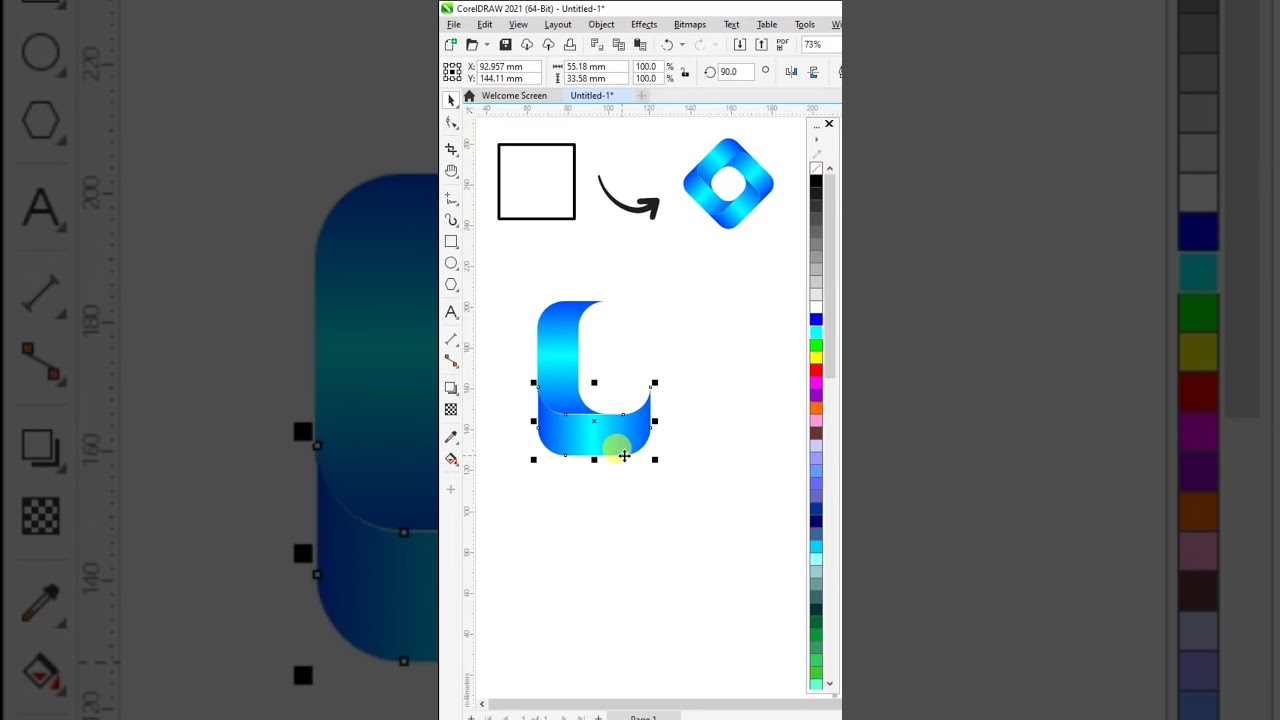This screenshot has width=1280, height=720.
Task: Select the Text tool
Action: 451,312
